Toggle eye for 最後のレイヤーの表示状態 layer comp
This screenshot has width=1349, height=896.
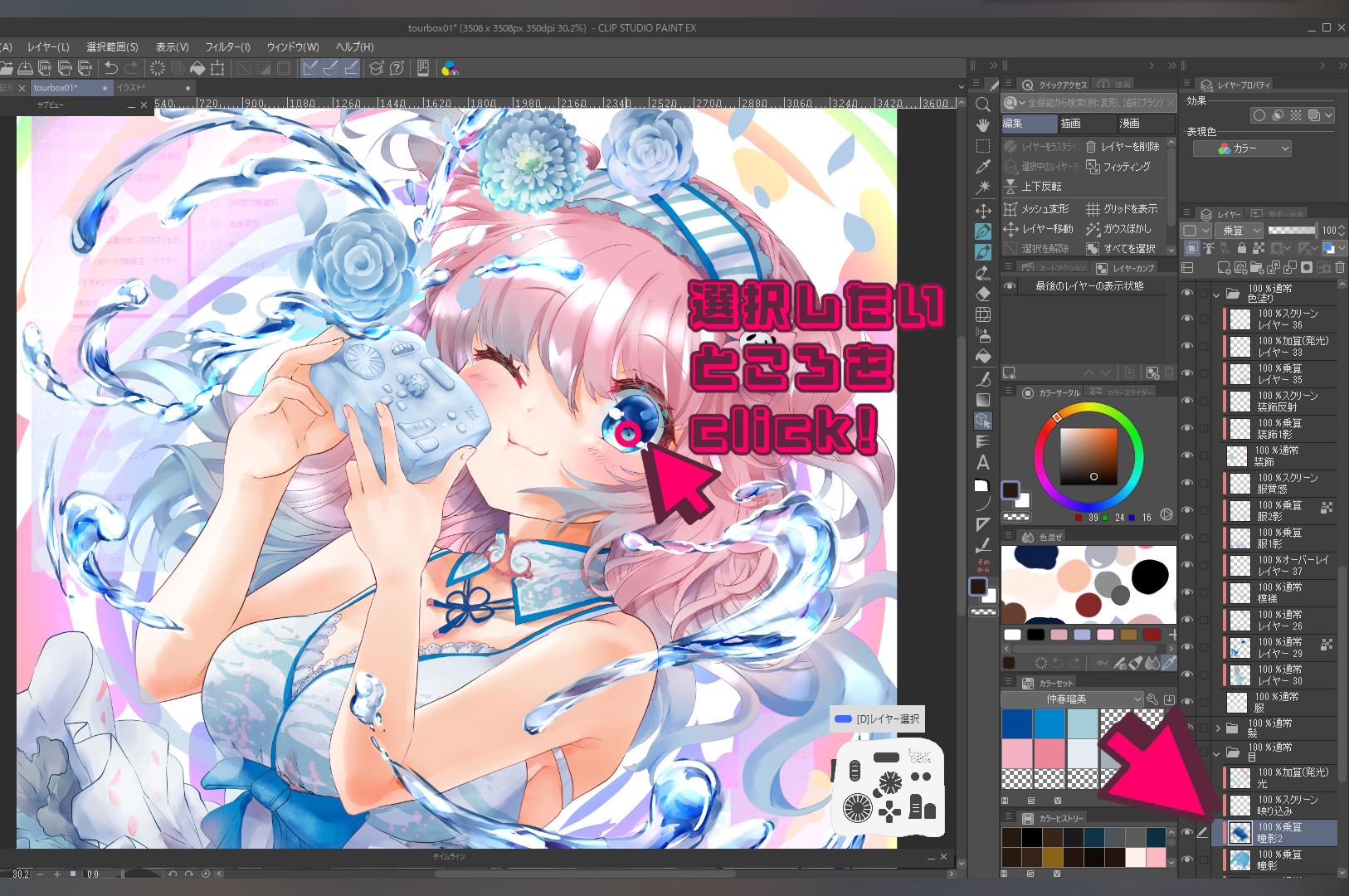(1010, 286)
